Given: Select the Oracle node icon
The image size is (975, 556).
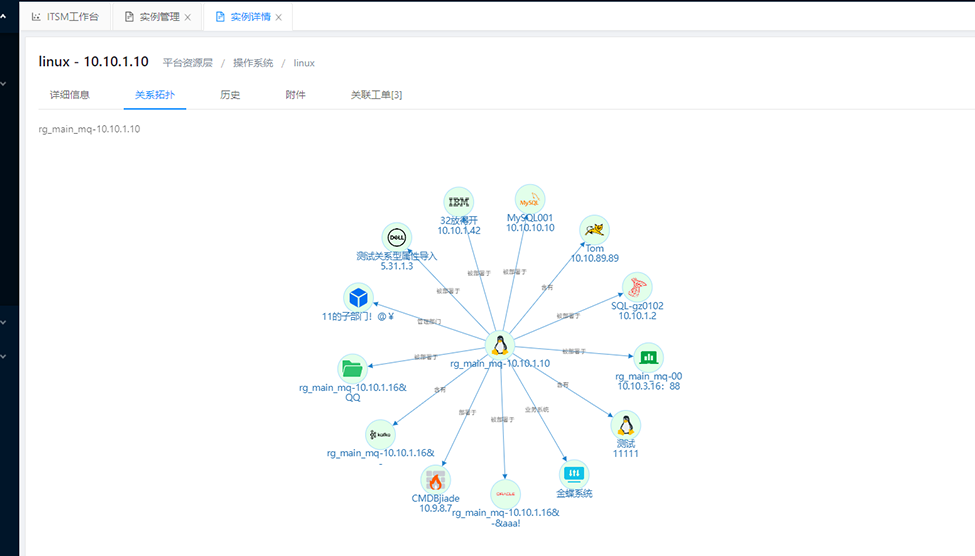Looking at the screenshot, I should [506, 494].
